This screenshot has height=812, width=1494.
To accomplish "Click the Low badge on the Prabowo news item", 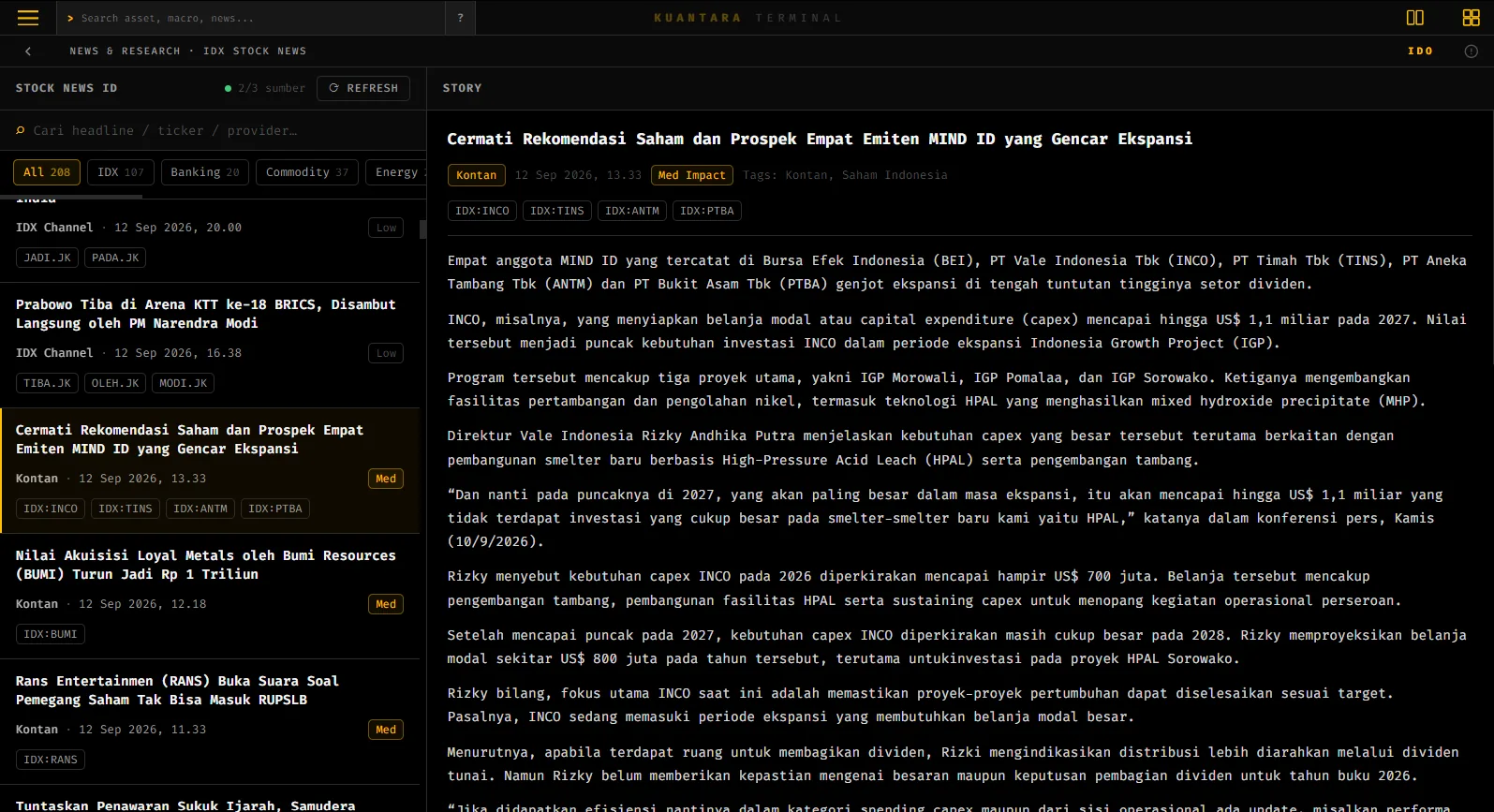I will tap(387, 353).
